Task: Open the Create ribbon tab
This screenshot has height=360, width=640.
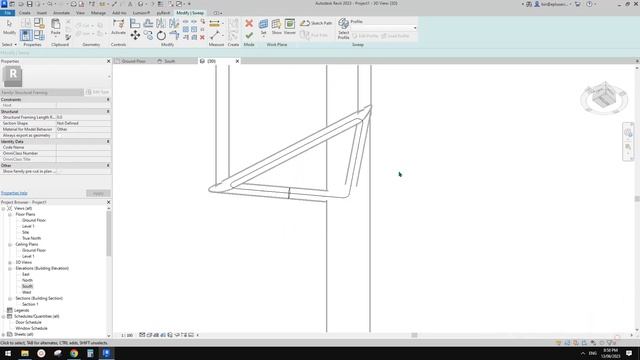Action: coord(24,13)
